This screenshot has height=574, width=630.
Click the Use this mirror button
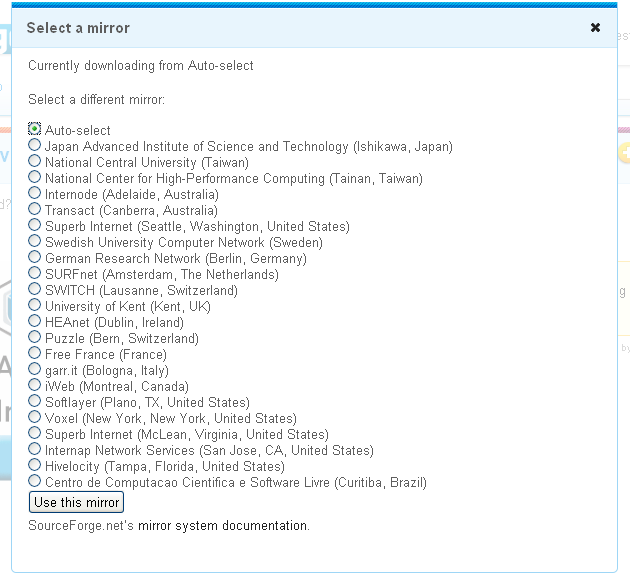(77, 502)
